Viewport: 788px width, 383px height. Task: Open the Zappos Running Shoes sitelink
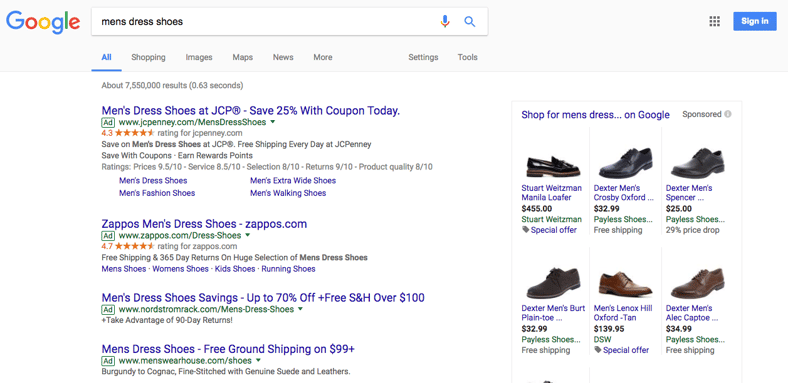point(288,269)
